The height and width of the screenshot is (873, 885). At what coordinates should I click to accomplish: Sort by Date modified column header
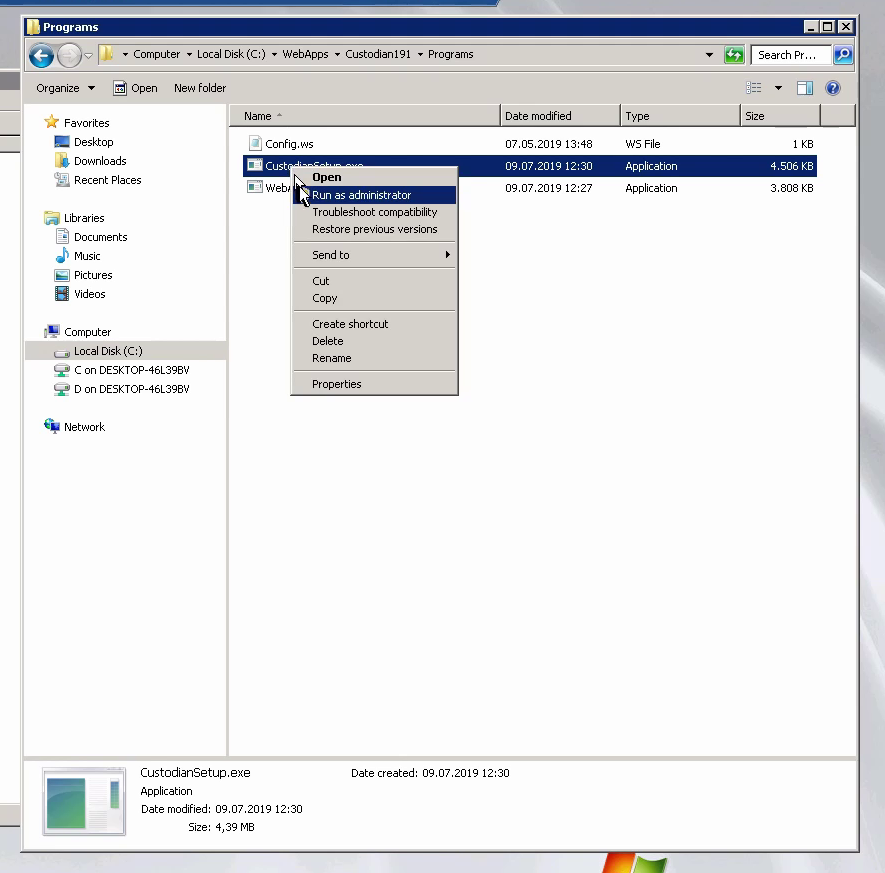click(560, 116)
